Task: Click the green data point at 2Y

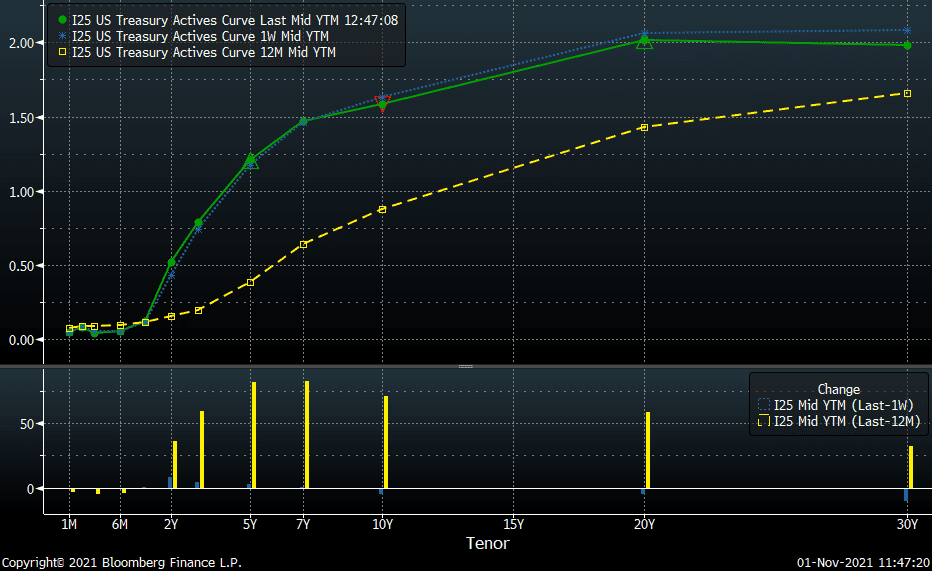Action: (171, 263)
